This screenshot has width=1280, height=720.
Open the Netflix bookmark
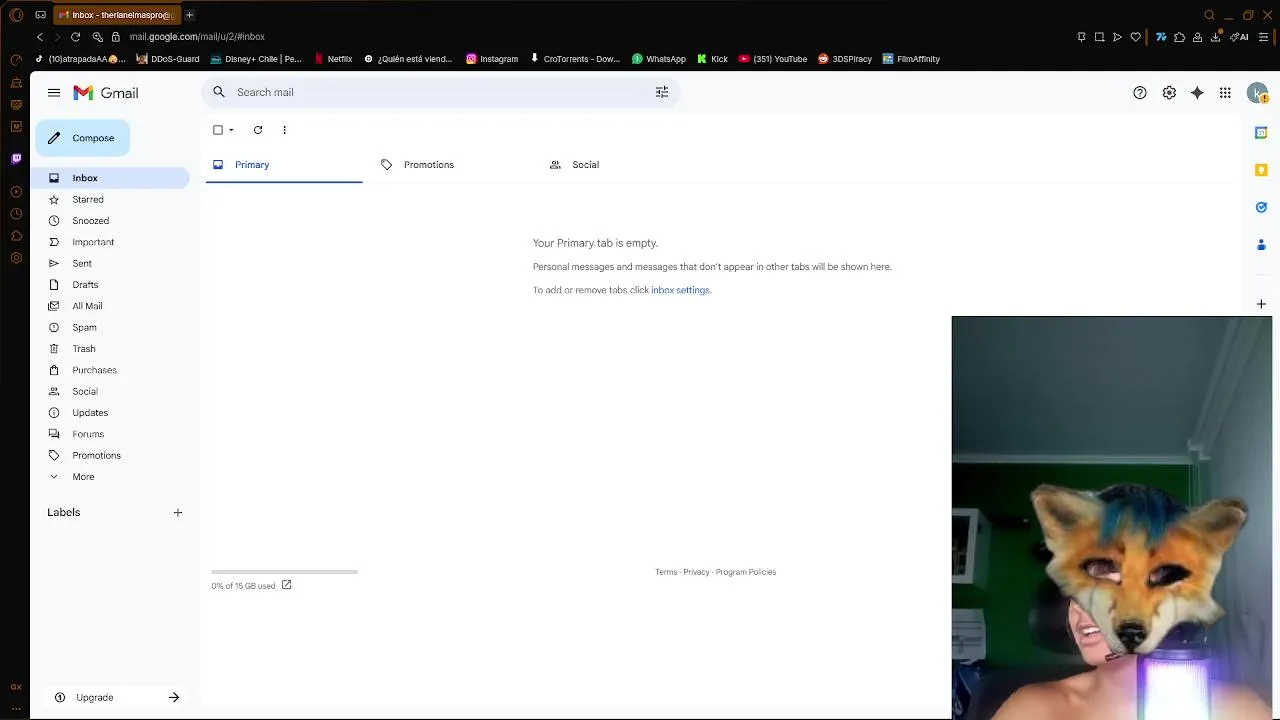[x=333, y=59]
